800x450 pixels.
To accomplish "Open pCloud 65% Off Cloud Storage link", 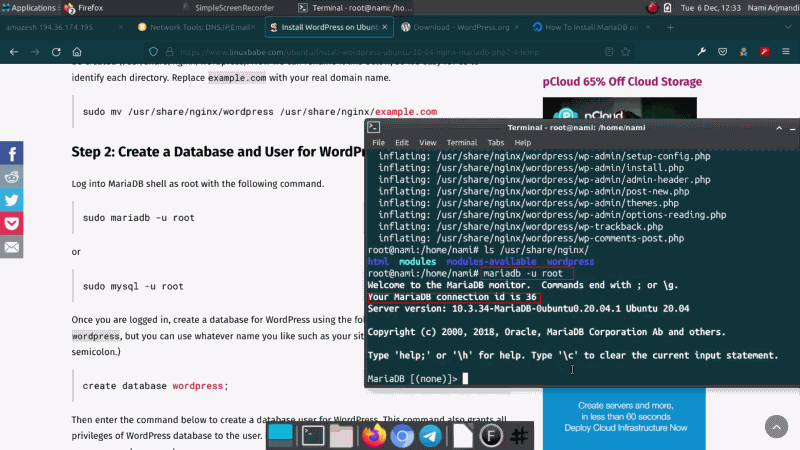I will point(622,82).
